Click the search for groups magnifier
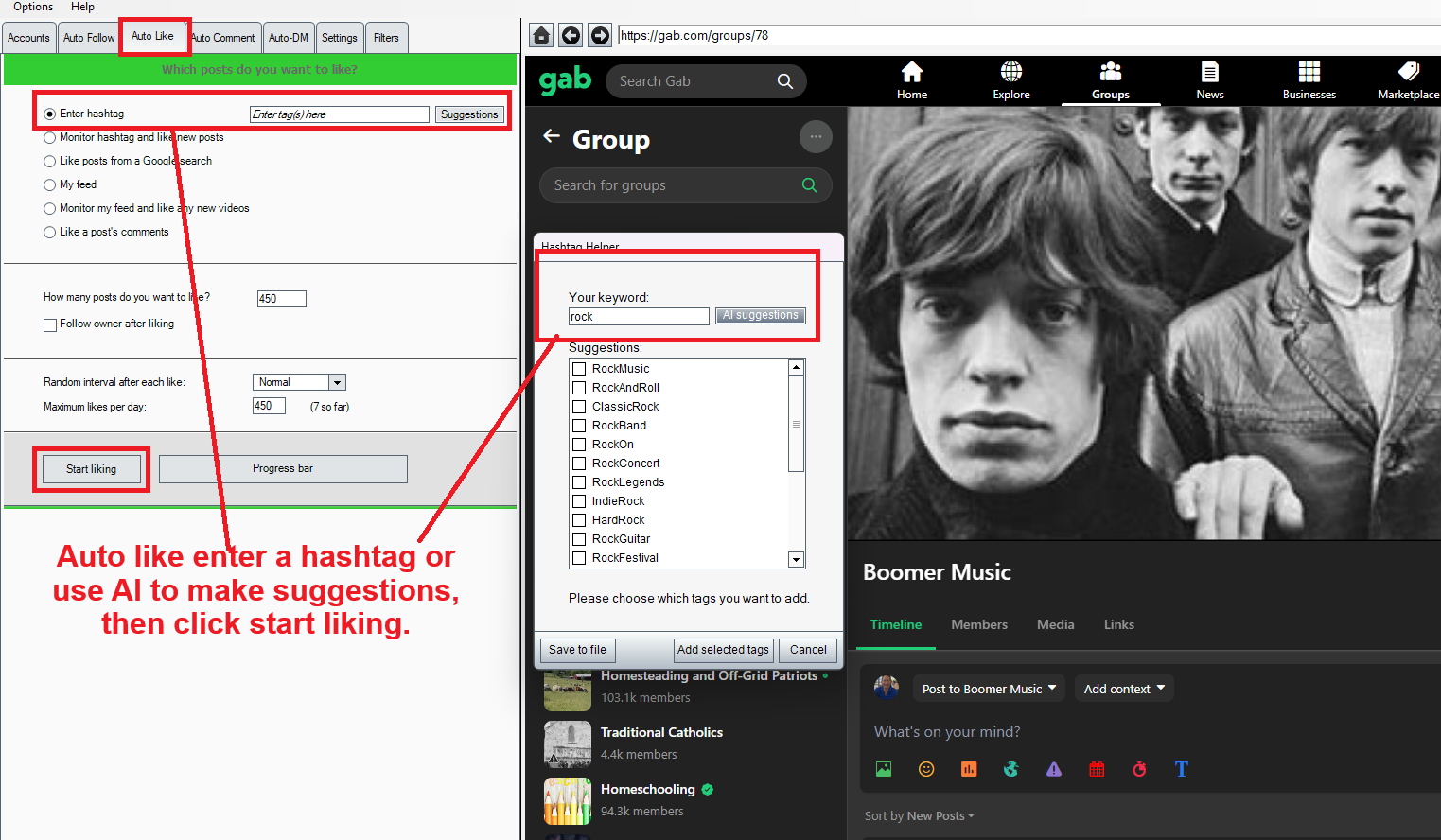The height and width of the screenshot is (840, 1441). coord(809,185)
